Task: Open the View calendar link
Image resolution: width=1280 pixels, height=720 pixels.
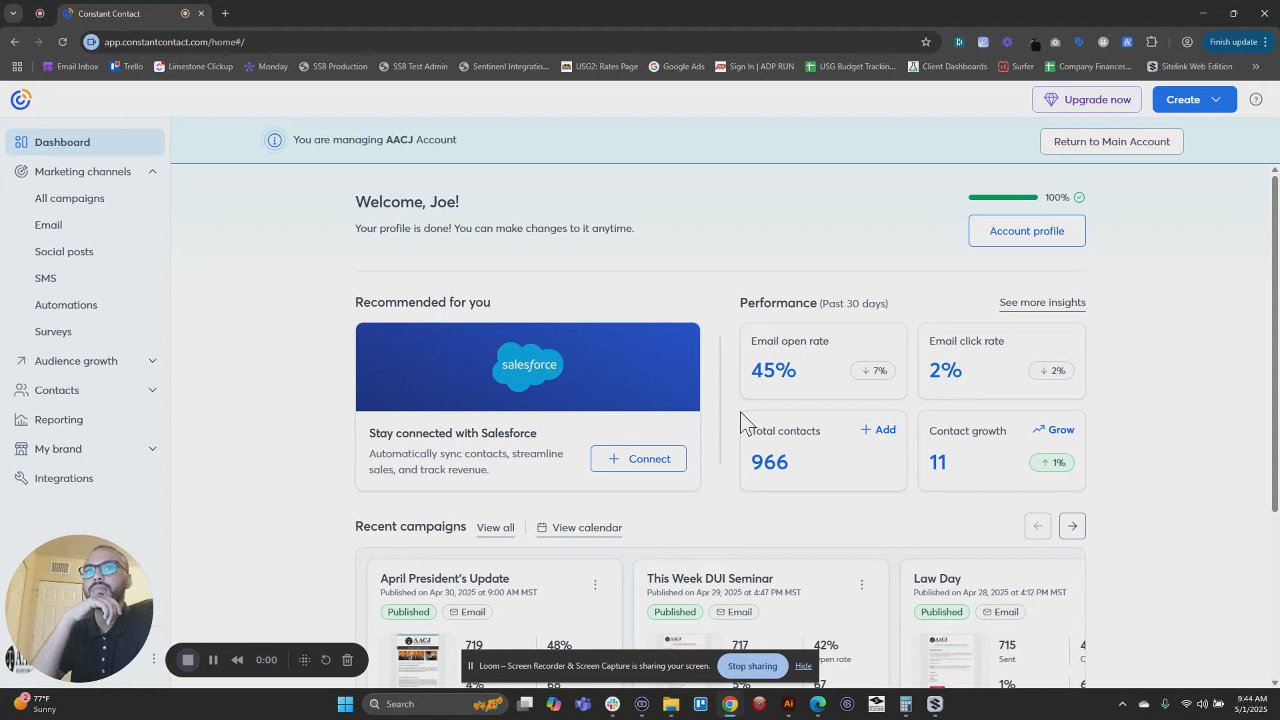Action: click(579, 528)
